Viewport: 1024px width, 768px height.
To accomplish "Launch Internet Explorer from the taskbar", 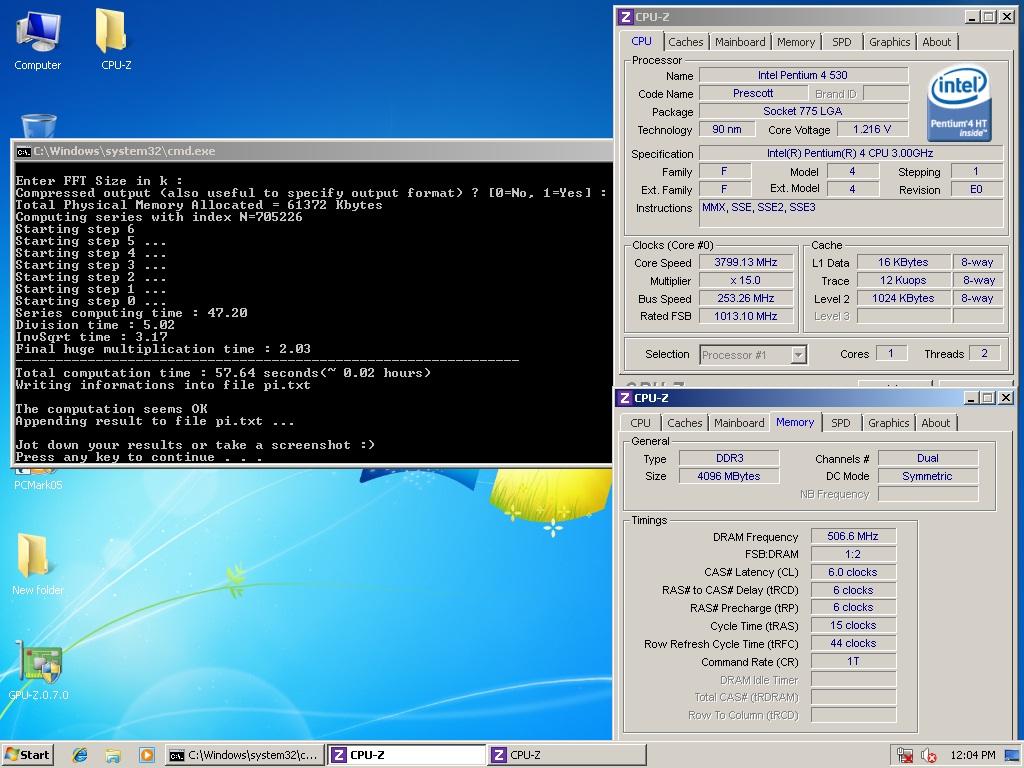I will tap(80, 755).
